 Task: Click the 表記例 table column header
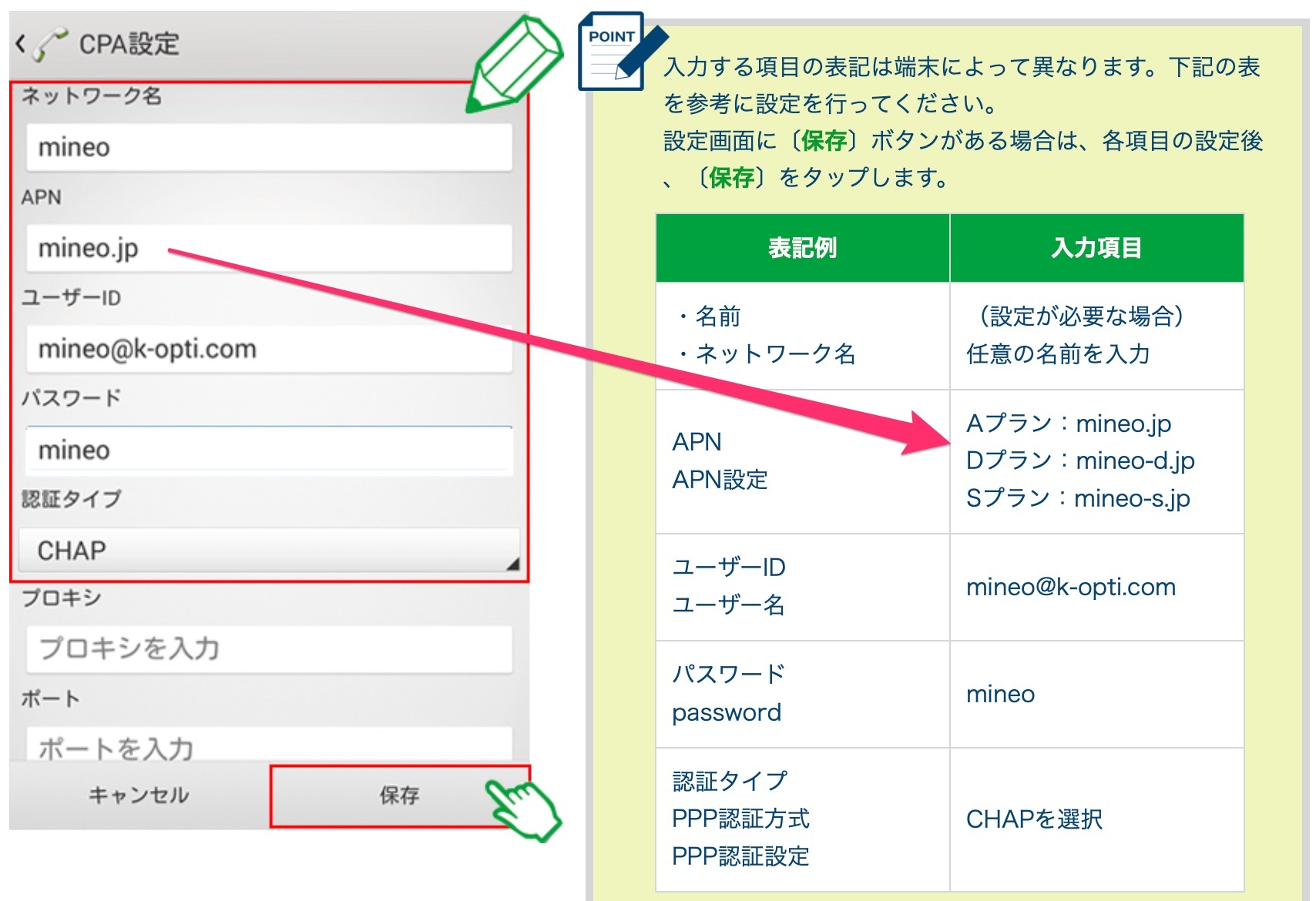click(802, 248)
